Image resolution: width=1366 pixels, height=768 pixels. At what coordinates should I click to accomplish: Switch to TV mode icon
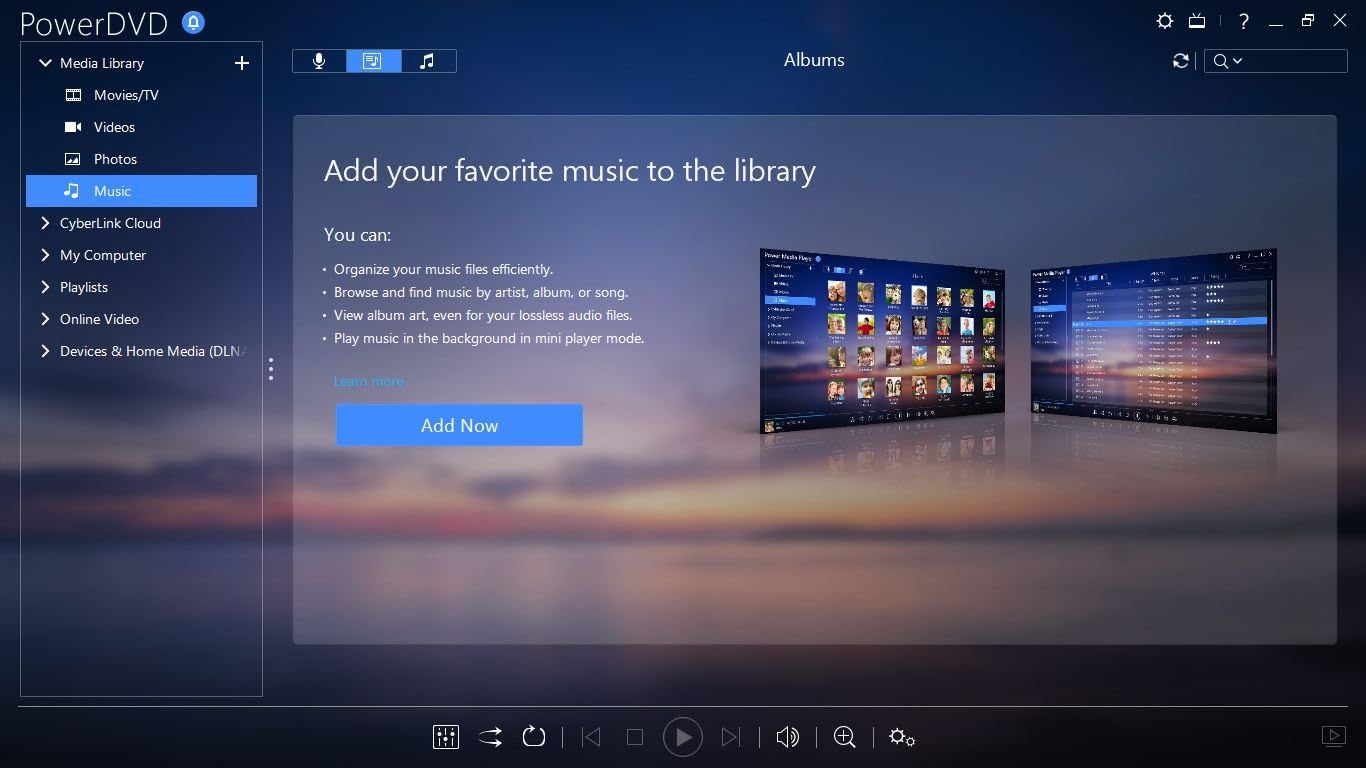point(1197,21)
